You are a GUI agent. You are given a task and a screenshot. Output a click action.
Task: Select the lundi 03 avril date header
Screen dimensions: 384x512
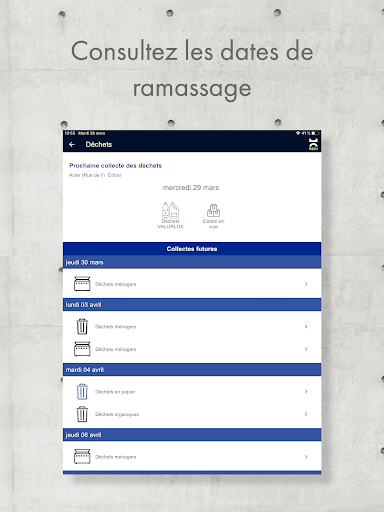(192, 305)
